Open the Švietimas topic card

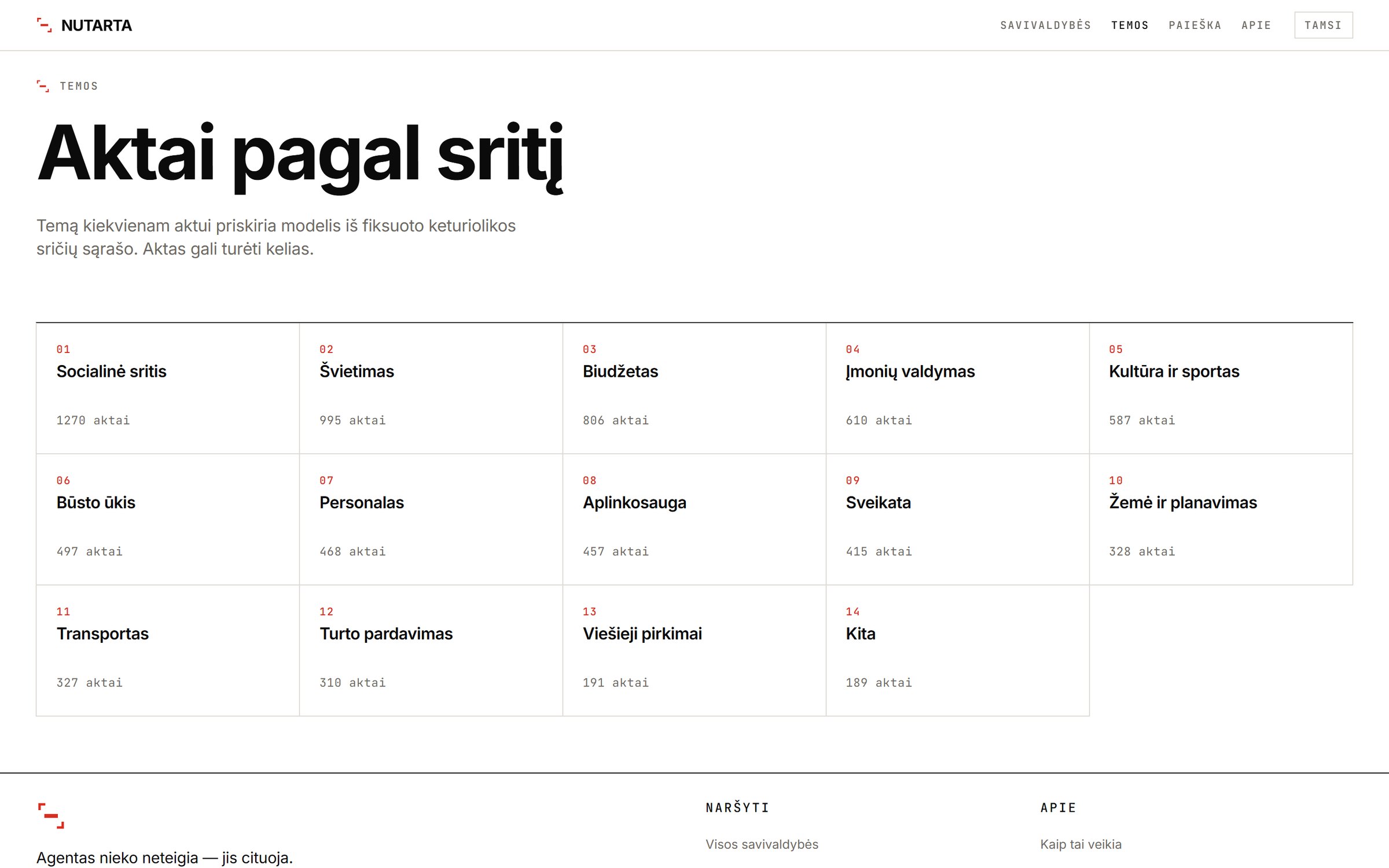pyautogui.click(x=431, y=388)
